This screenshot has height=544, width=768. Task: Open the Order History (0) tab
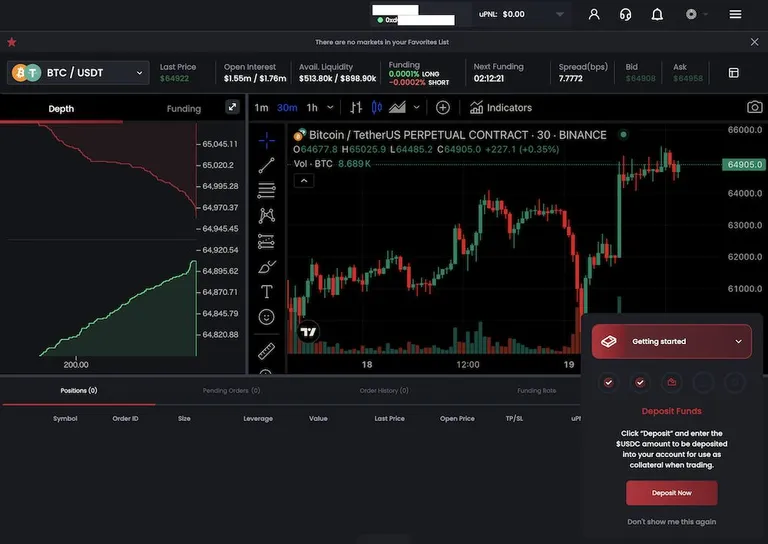coord(384,391)
